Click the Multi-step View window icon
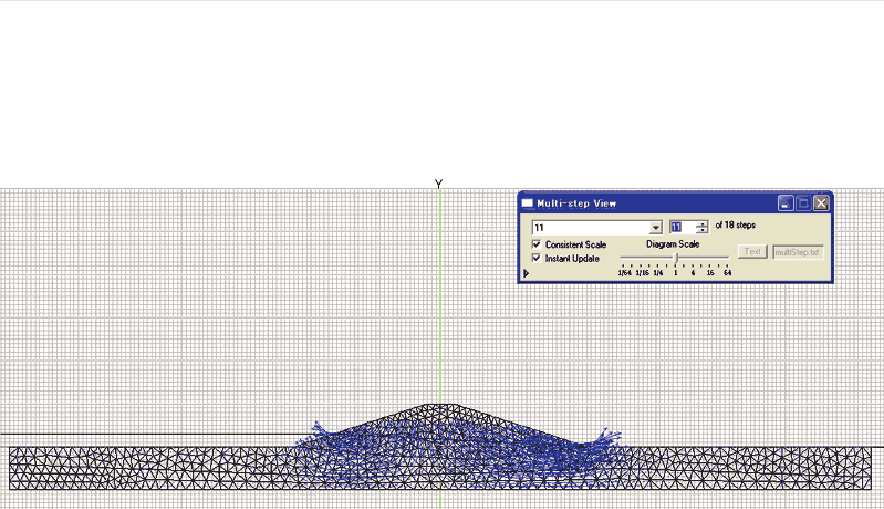This screenshot has width=884, height=509. tap(527, 203)
